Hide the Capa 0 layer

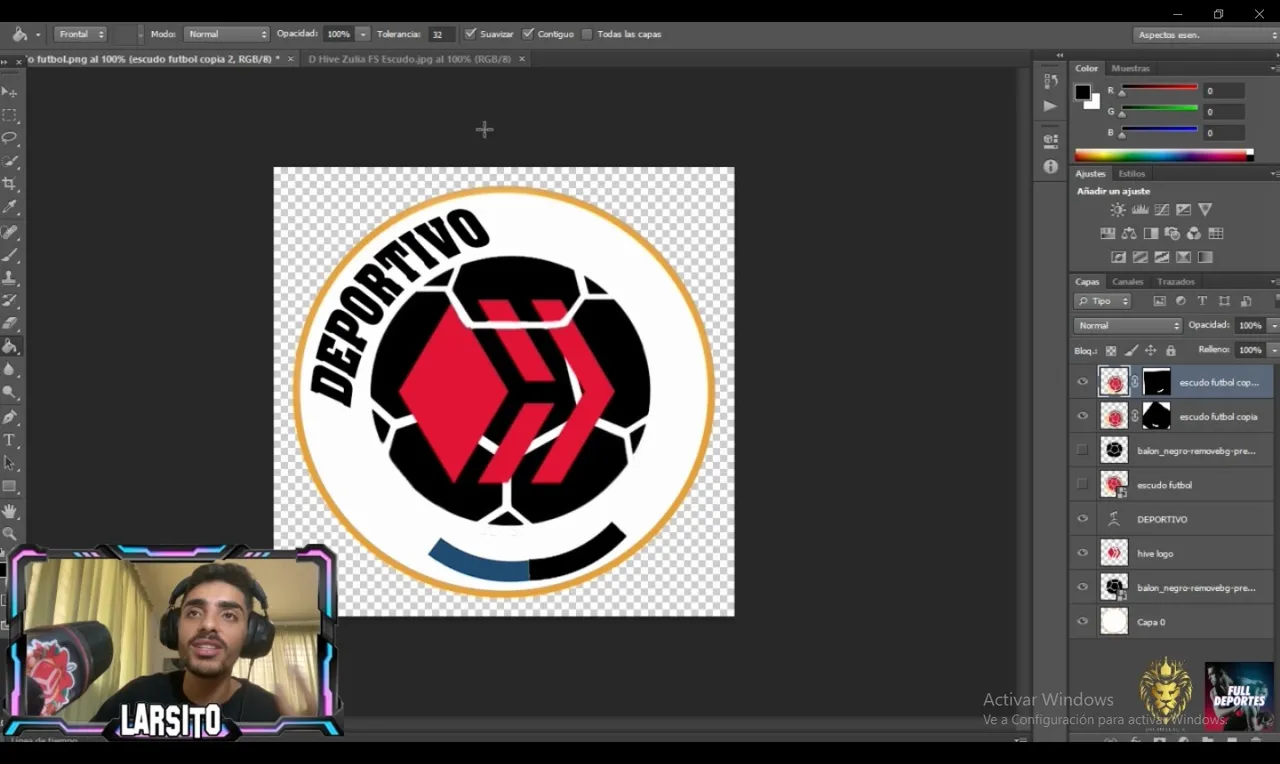click(1082, 622)
